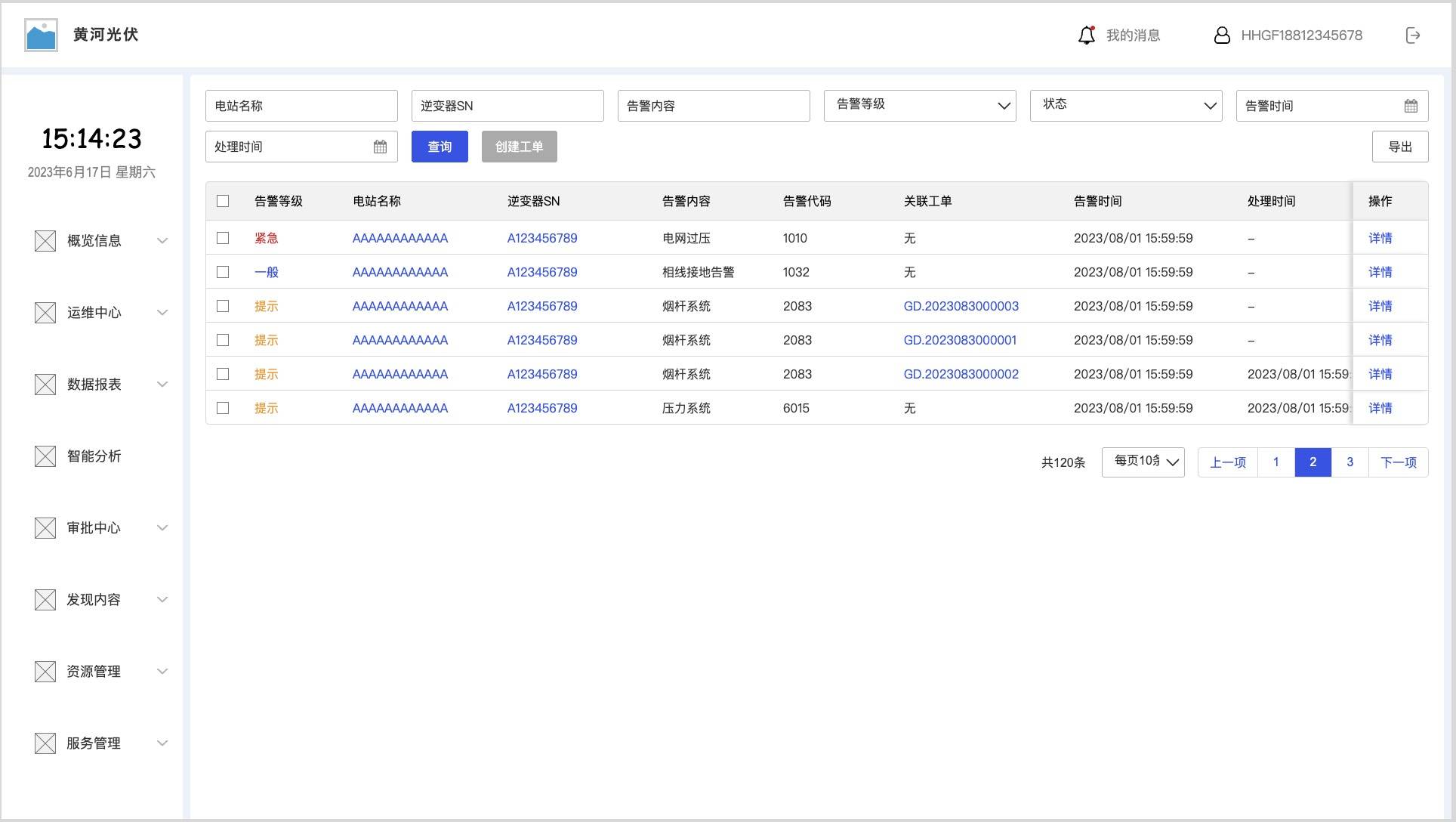Image resolution: width=1456 pixels, height=822 pixels.
Task: Click the notification bell icon
Action: [1086, 36]
